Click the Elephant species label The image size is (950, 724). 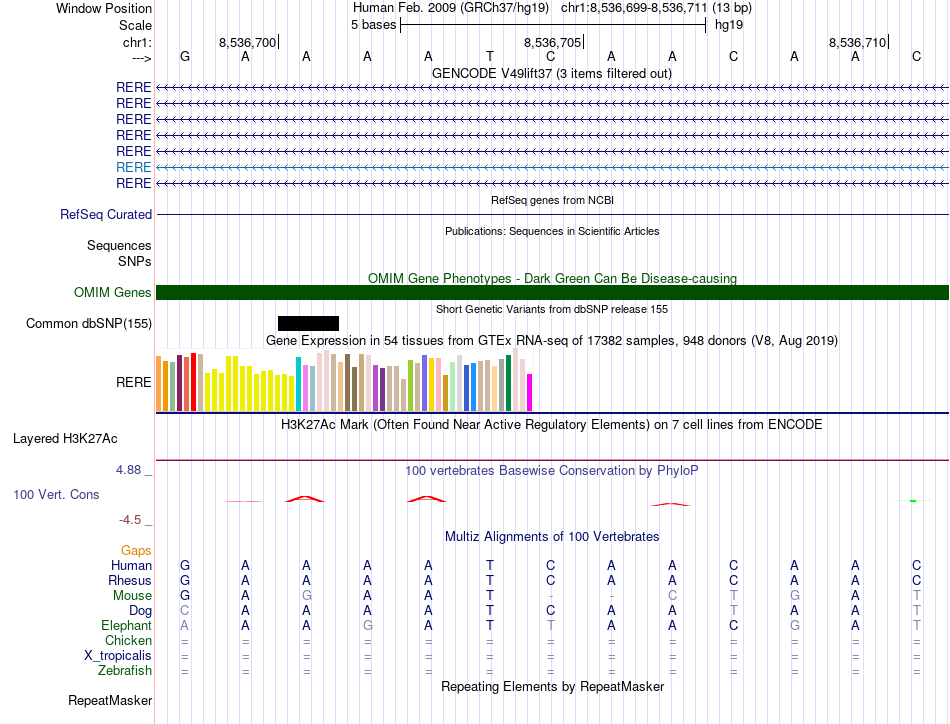pyautogui.click(x=126, y=625)
